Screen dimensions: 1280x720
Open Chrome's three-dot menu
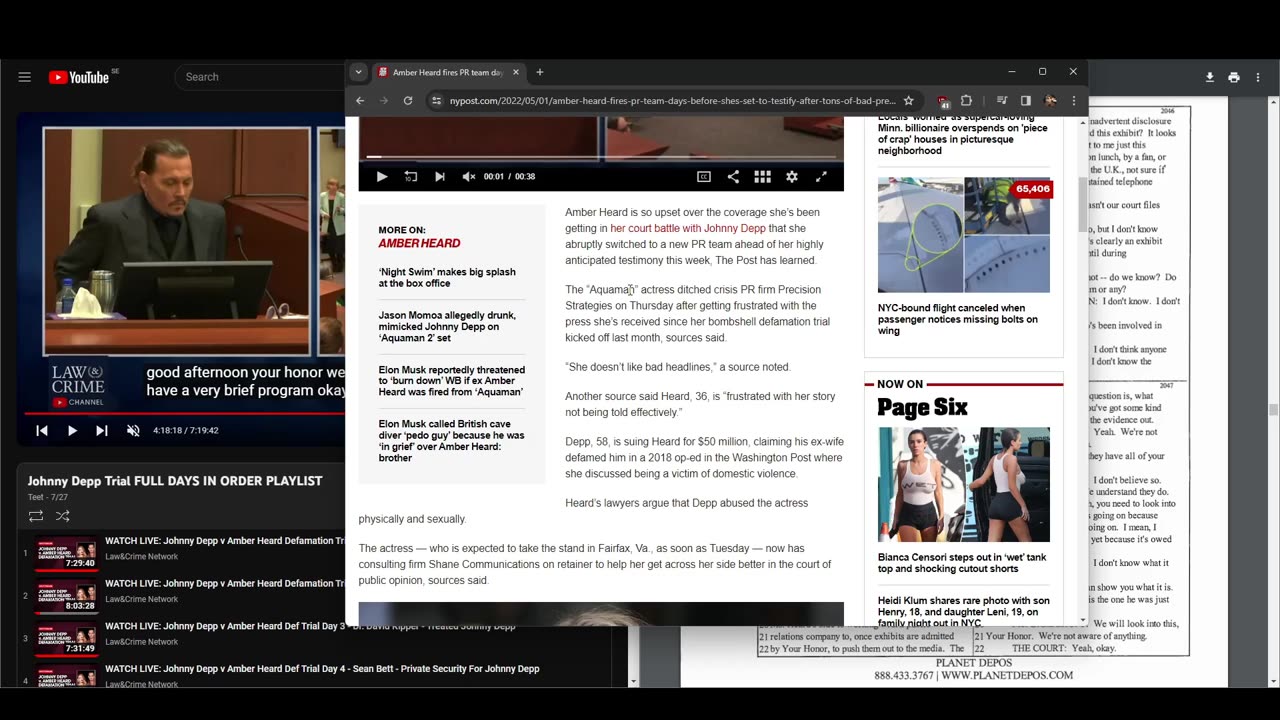tap(1073, 100)
